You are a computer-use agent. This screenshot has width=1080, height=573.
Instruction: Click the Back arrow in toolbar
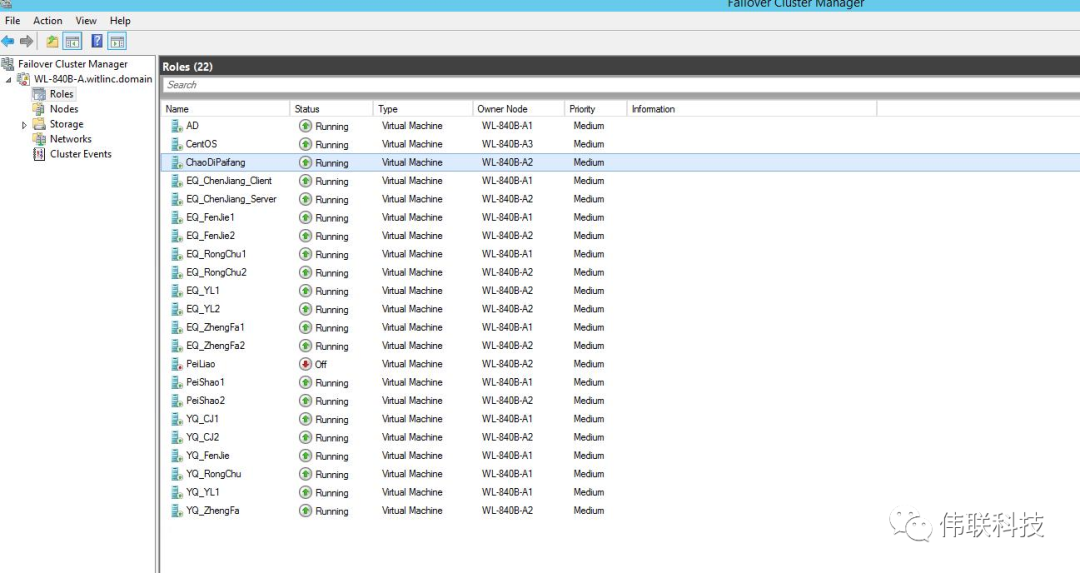(8, 41)
